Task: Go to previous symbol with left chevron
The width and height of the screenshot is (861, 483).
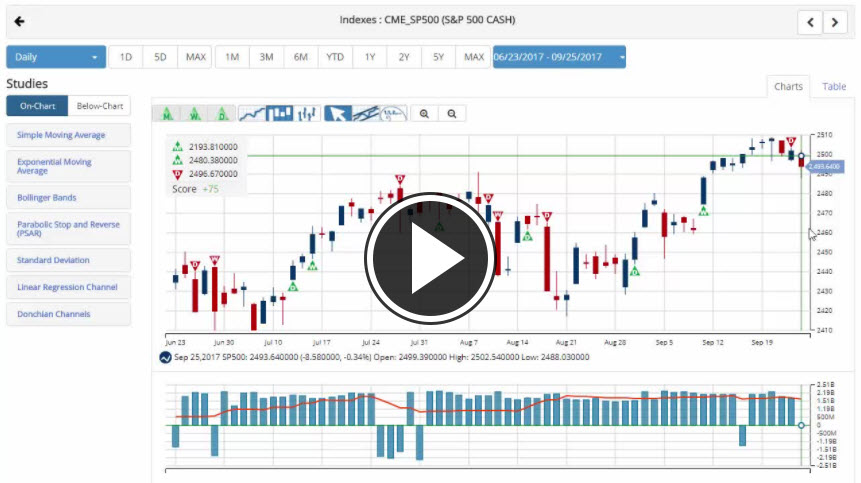Action: pos(810,23)
